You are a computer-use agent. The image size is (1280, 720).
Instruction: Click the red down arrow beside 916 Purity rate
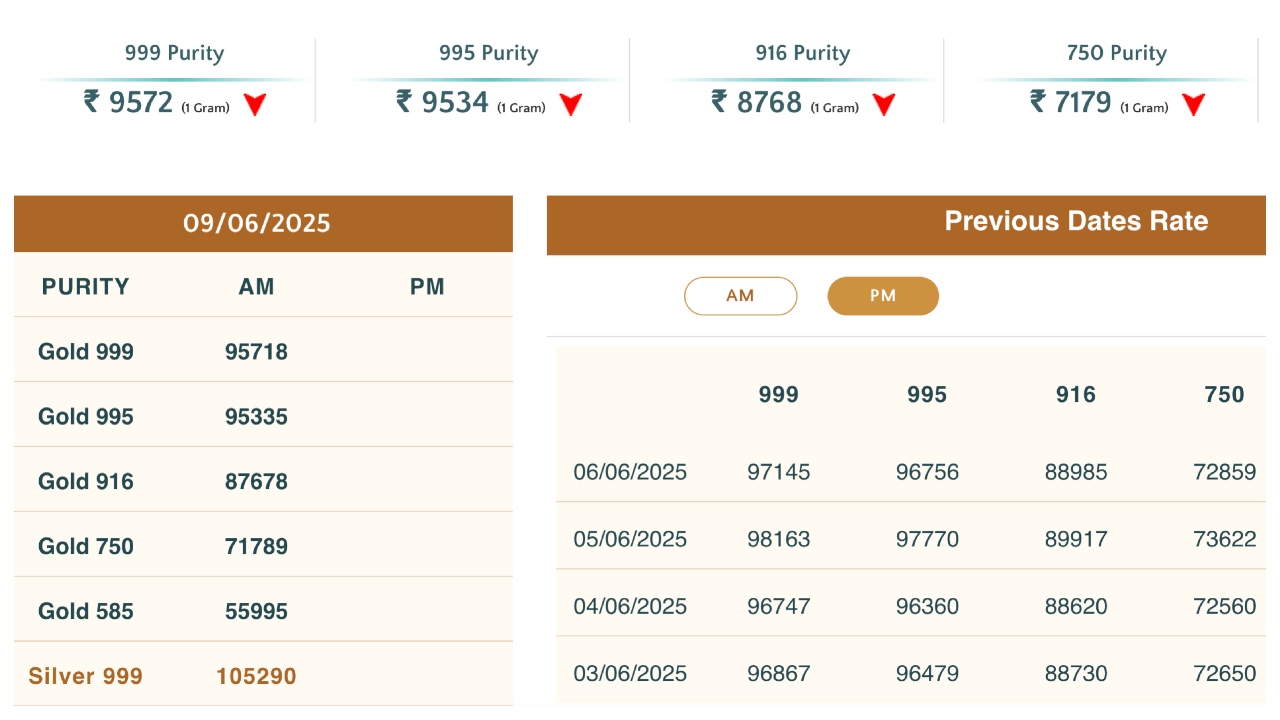[x=882, y=103]
